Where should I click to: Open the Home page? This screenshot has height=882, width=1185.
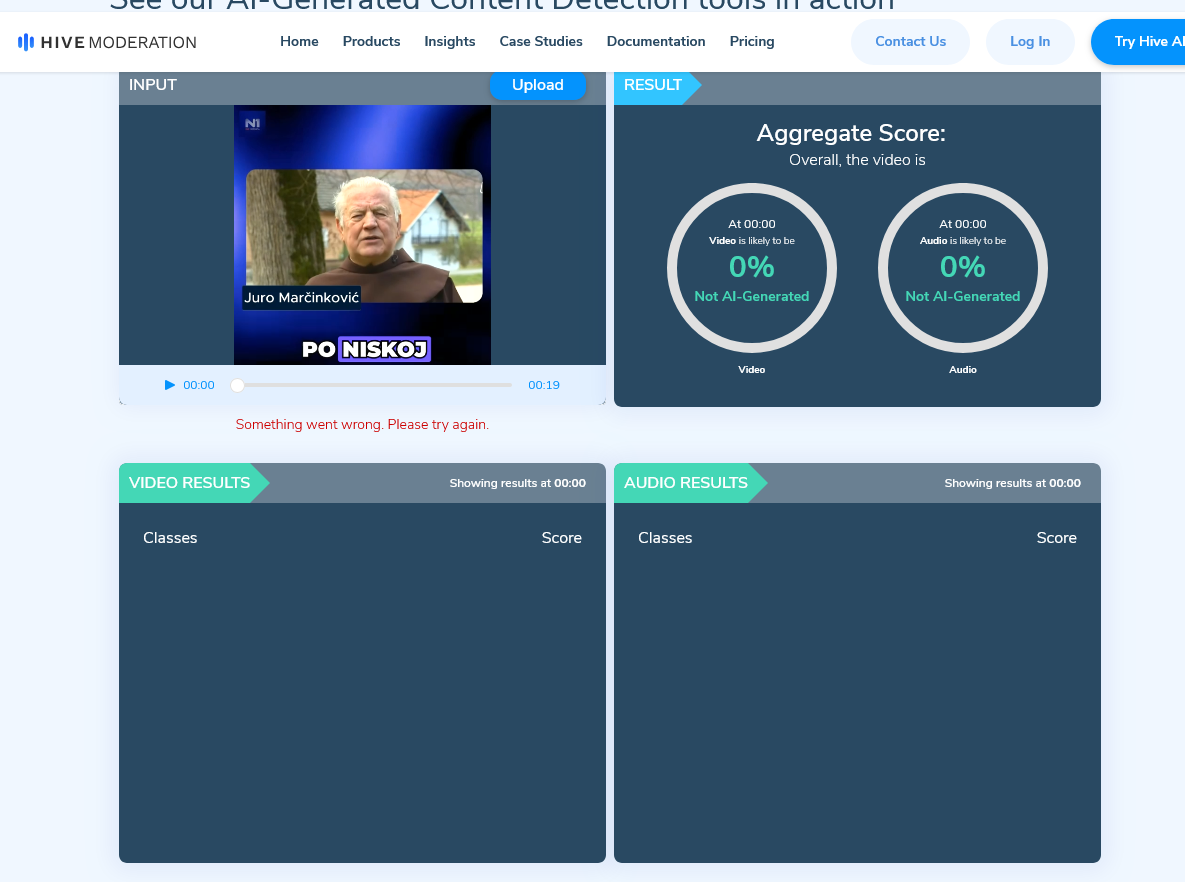click(299, 41)
